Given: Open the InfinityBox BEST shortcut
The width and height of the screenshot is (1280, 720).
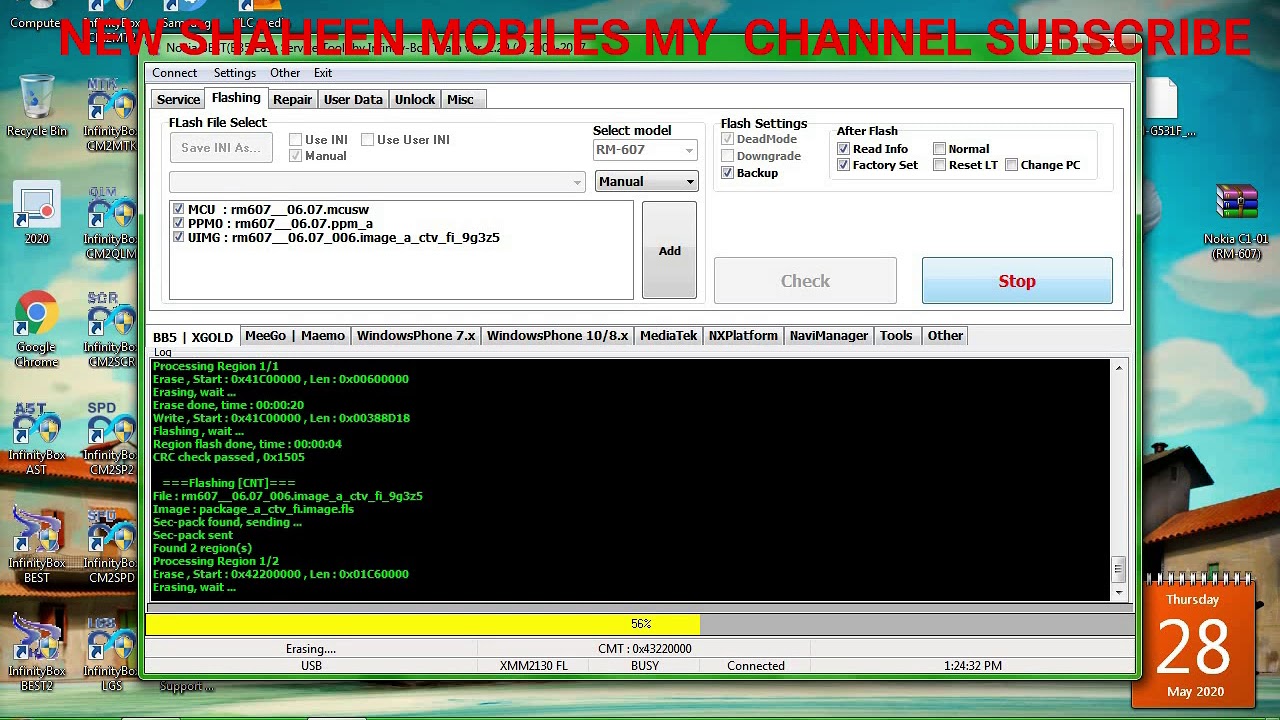Looking at the screenshot, I should (x=36, y=547).
